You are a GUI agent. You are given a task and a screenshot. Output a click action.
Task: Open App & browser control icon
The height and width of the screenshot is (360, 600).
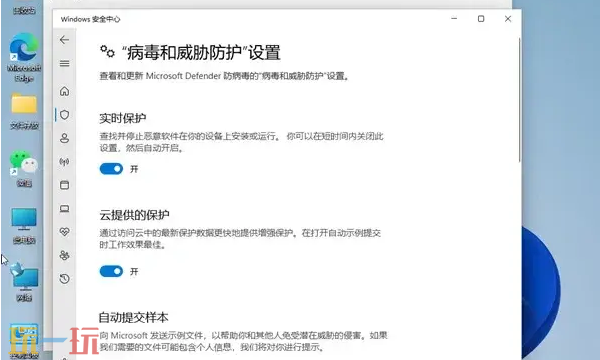tap(64, 185)
